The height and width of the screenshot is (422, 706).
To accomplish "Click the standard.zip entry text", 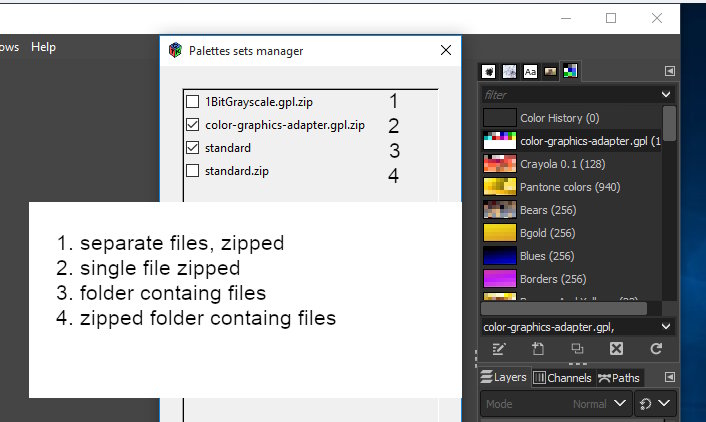I will (x=237, y=171).
